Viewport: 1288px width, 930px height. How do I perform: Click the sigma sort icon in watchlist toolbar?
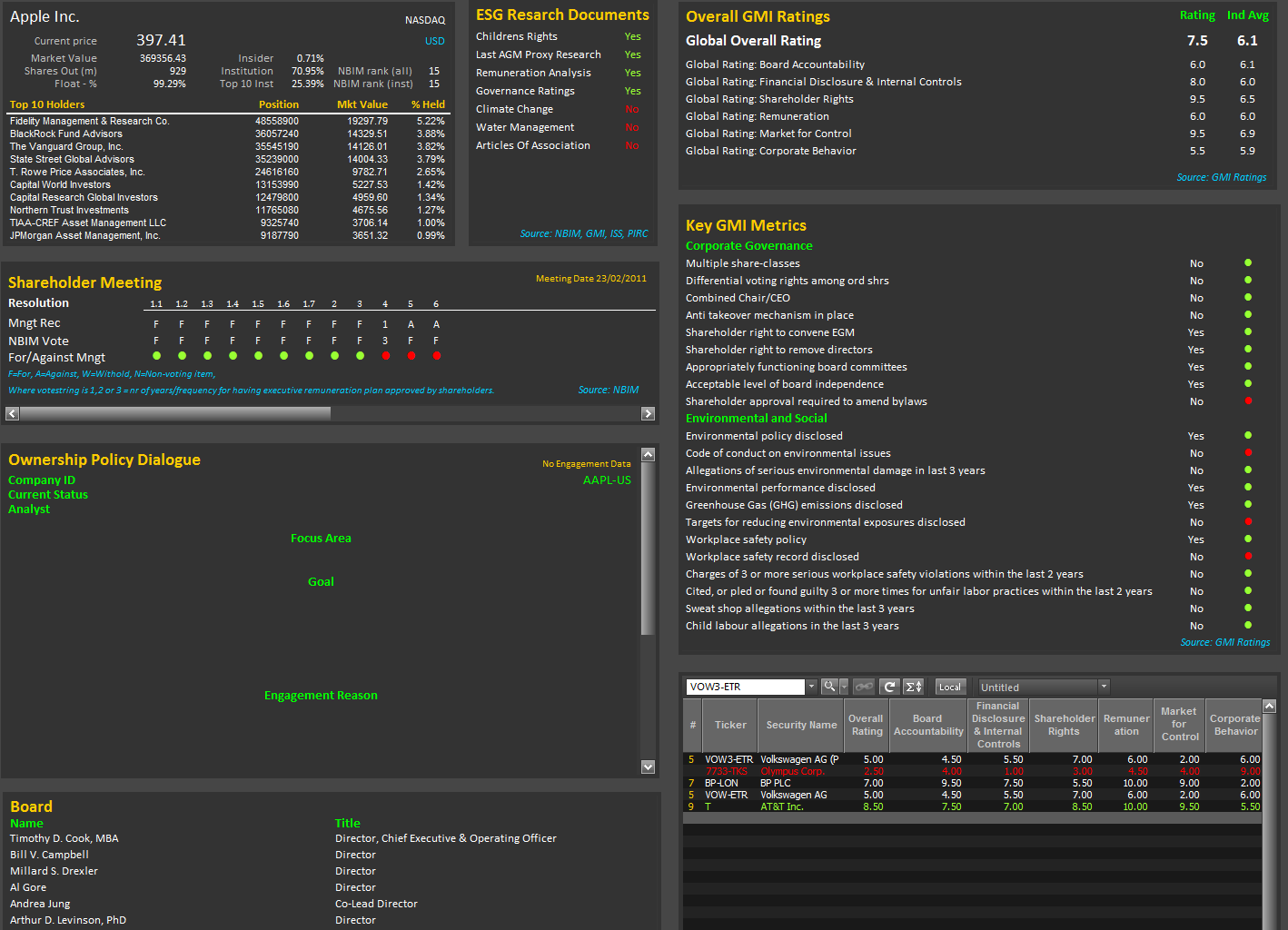pos(914,687)
